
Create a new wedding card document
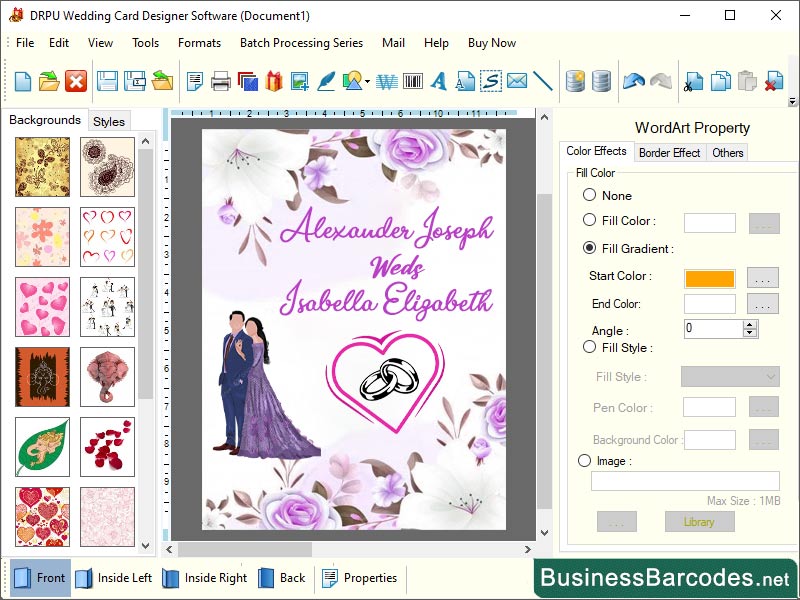coord(22,82)
